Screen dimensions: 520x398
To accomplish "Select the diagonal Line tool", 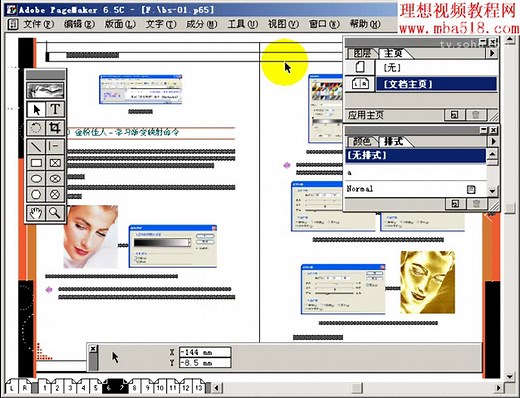I will (36, 146).
